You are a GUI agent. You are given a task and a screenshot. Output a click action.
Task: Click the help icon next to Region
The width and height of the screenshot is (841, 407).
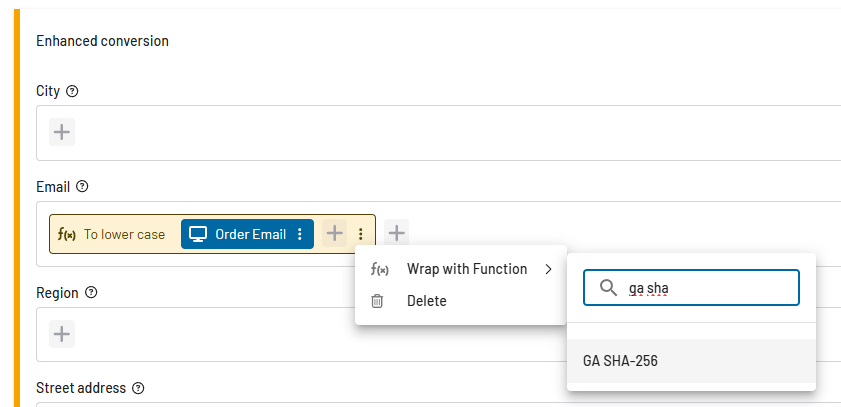[92, 293]
